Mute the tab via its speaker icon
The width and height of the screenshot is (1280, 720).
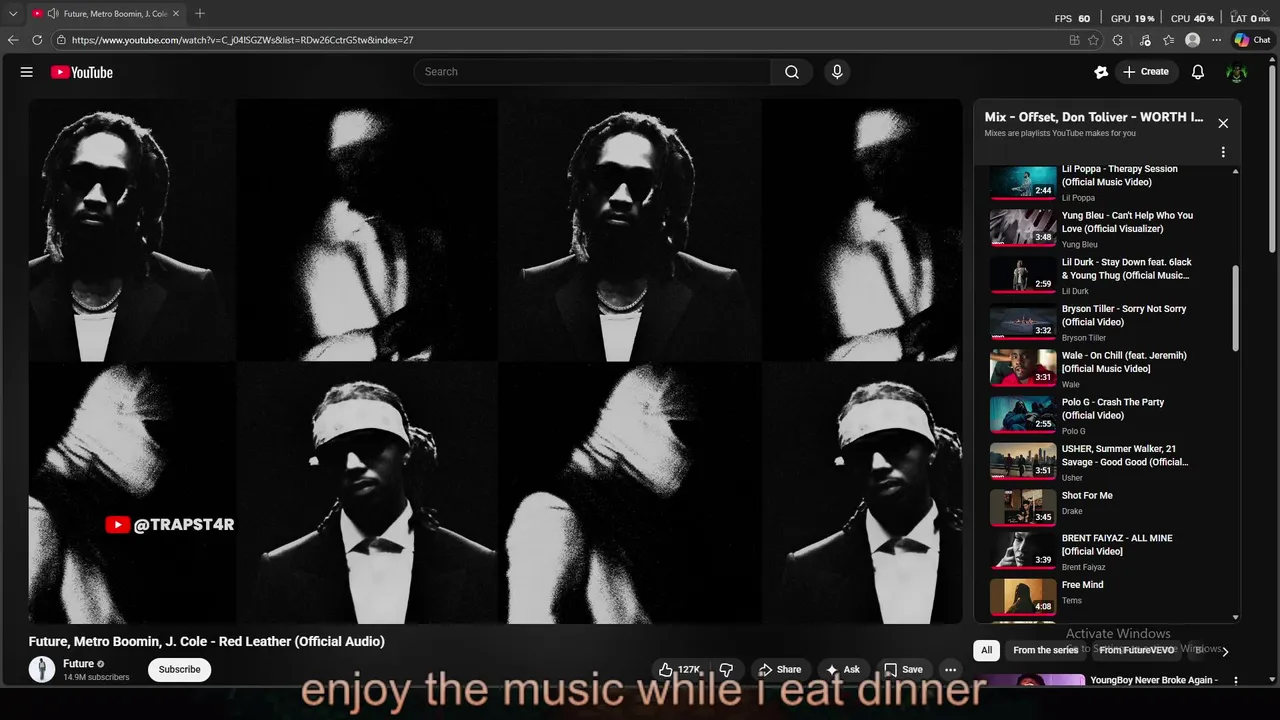tap(52, 14)
